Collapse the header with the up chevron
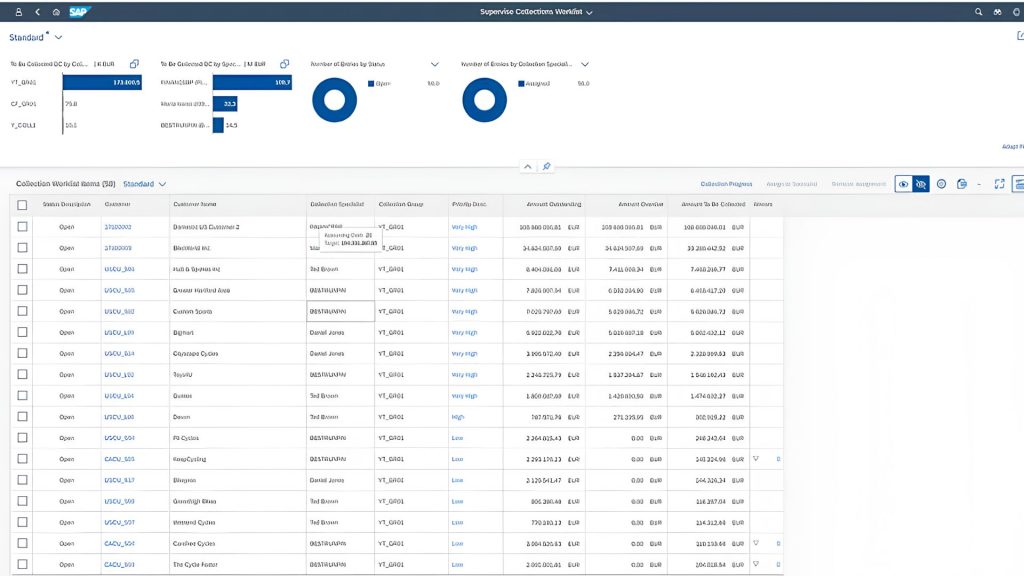Viewport: 1024px width, 576px height. click(528, 167)
